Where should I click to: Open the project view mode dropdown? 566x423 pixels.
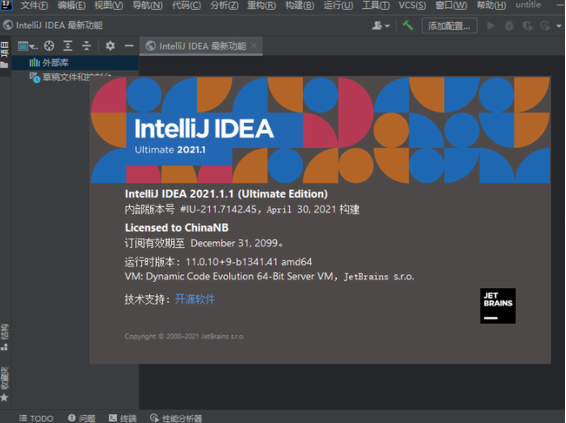[x=28, y=46]
